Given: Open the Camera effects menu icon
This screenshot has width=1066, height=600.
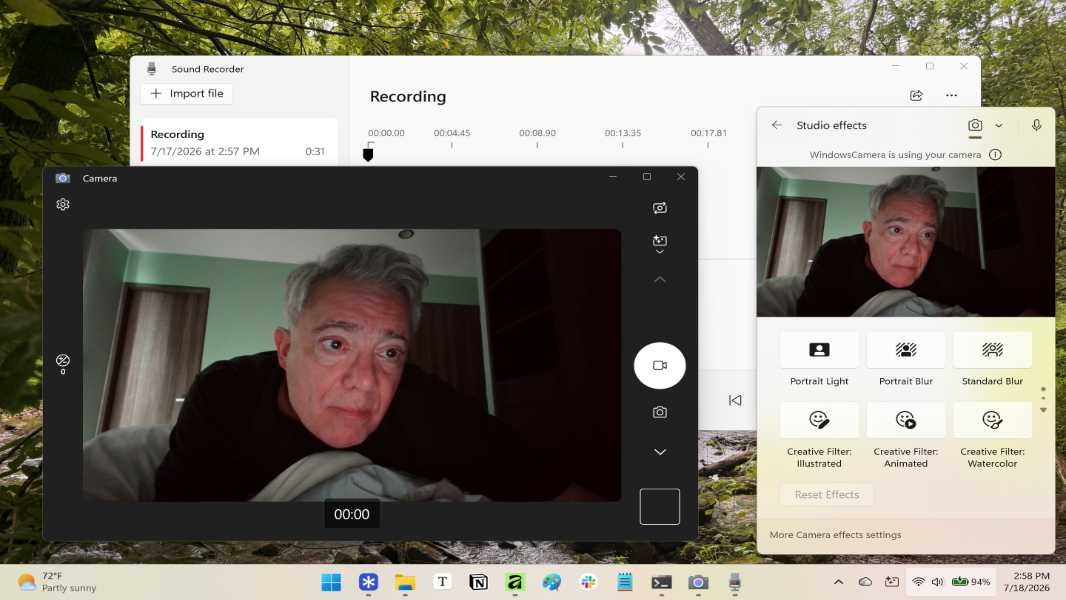Looking at the screenshot, I should coord(659,243).
